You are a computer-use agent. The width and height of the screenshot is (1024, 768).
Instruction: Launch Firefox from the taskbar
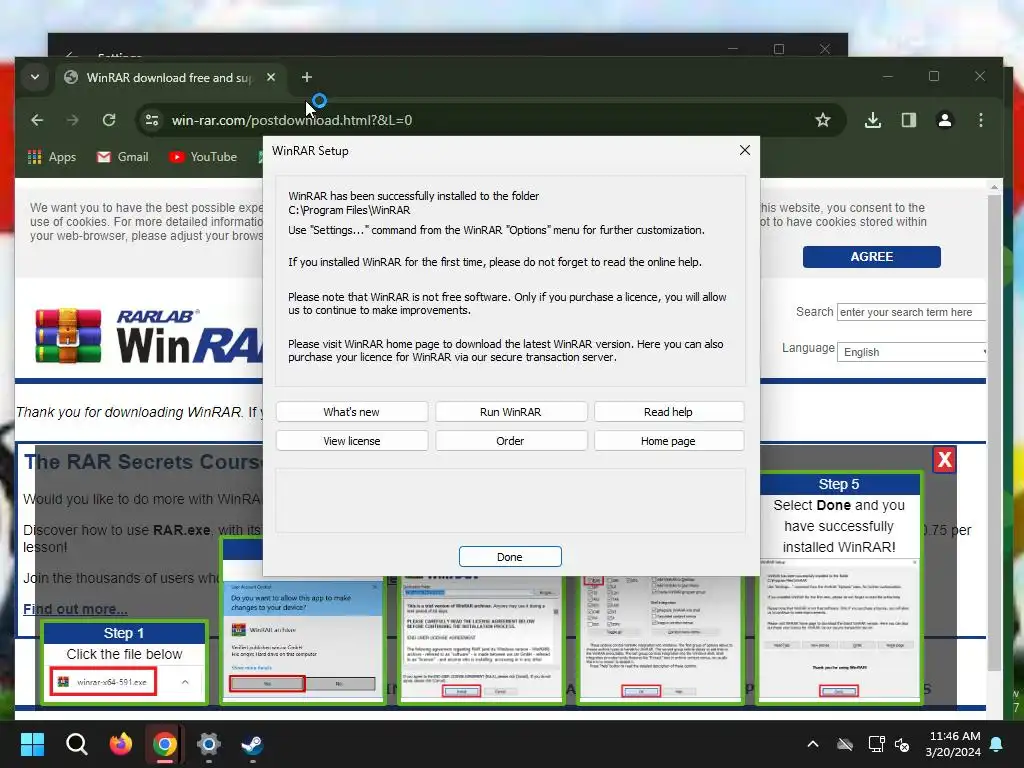(x=121, y=744)
